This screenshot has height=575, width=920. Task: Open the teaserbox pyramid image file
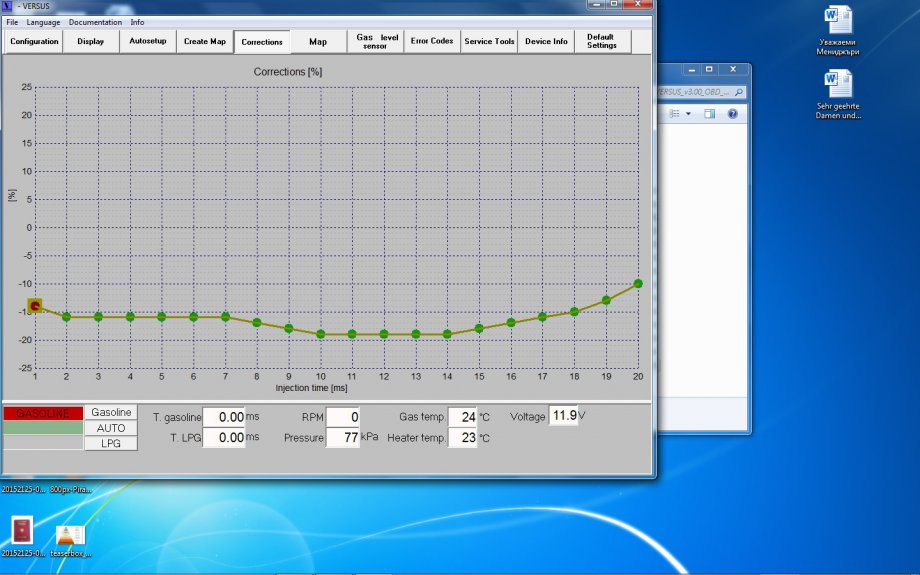69,534
